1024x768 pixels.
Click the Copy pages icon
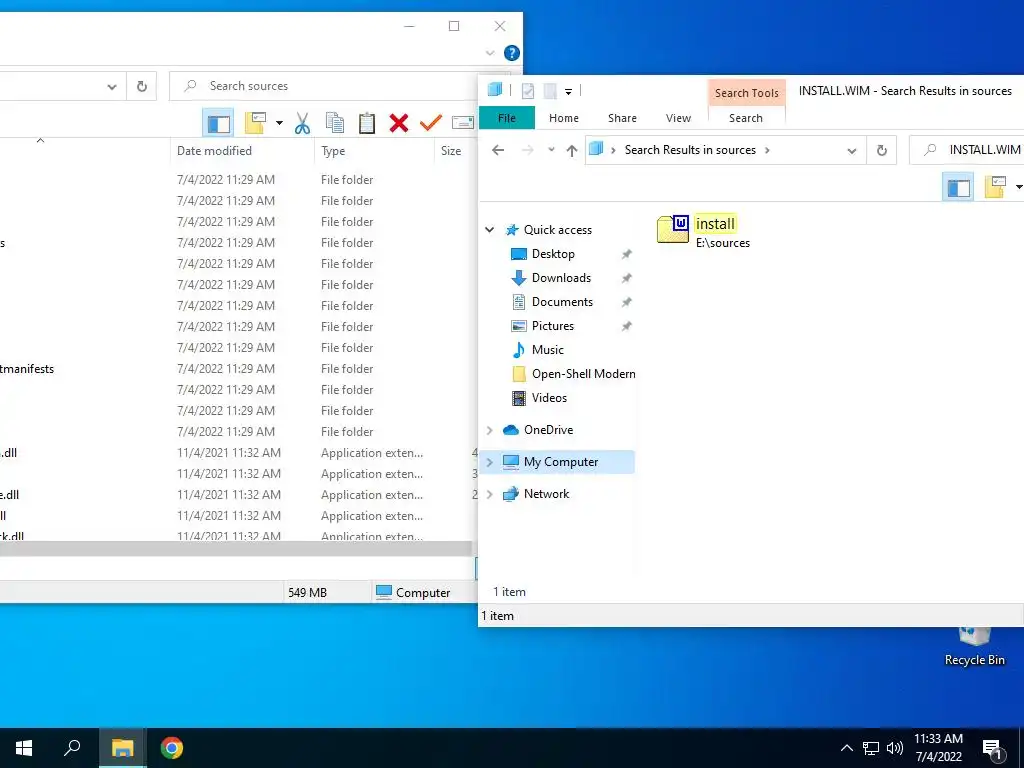(334, 123)
